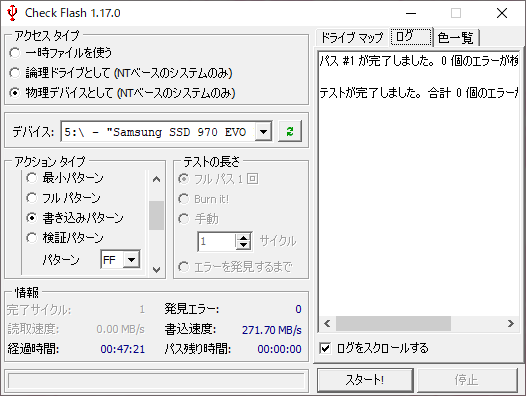The height and width of the screenshot is (396, 526).
Task: Close the Check Flash window
Action: (x=502, y=13)
